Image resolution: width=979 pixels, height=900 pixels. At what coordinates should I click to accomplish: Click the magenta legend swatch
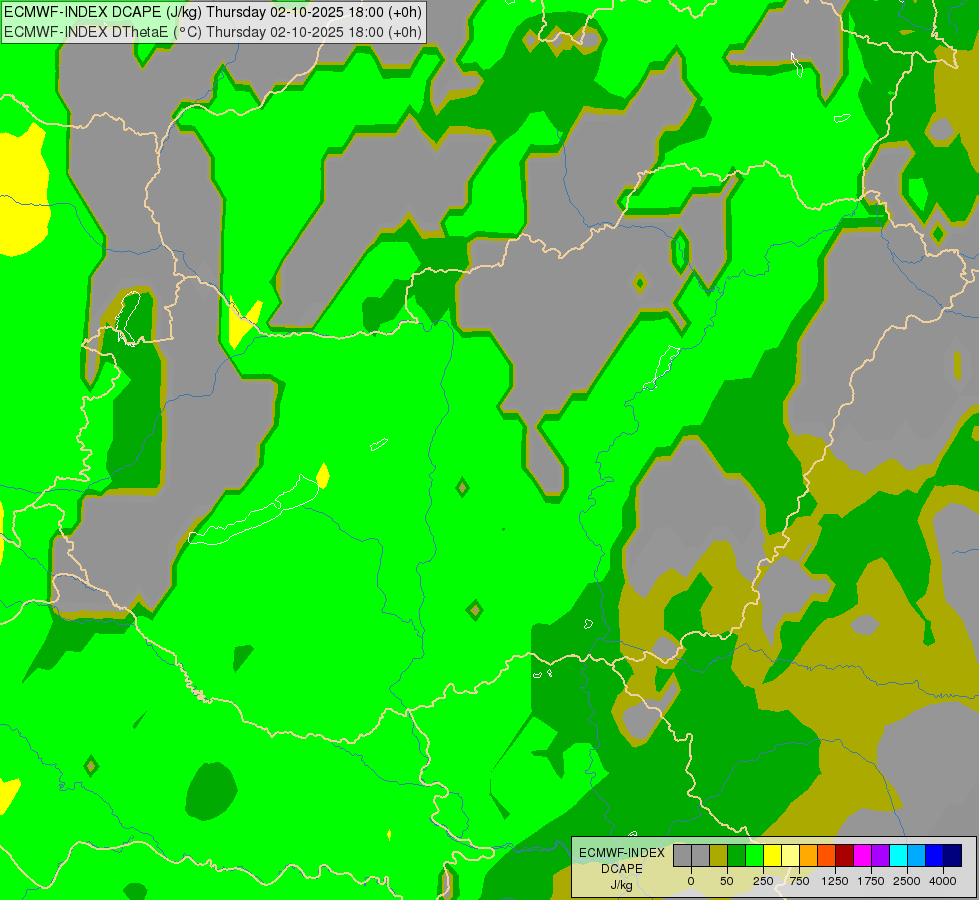[x=862, y=855]
